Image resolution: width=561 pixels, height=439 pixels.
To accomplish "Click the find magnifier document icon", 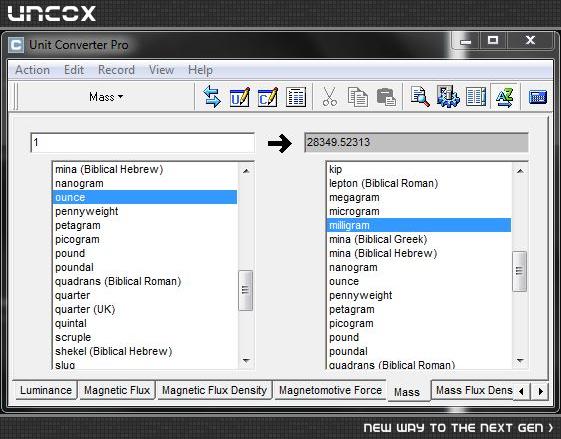I will tap(420, 97).
